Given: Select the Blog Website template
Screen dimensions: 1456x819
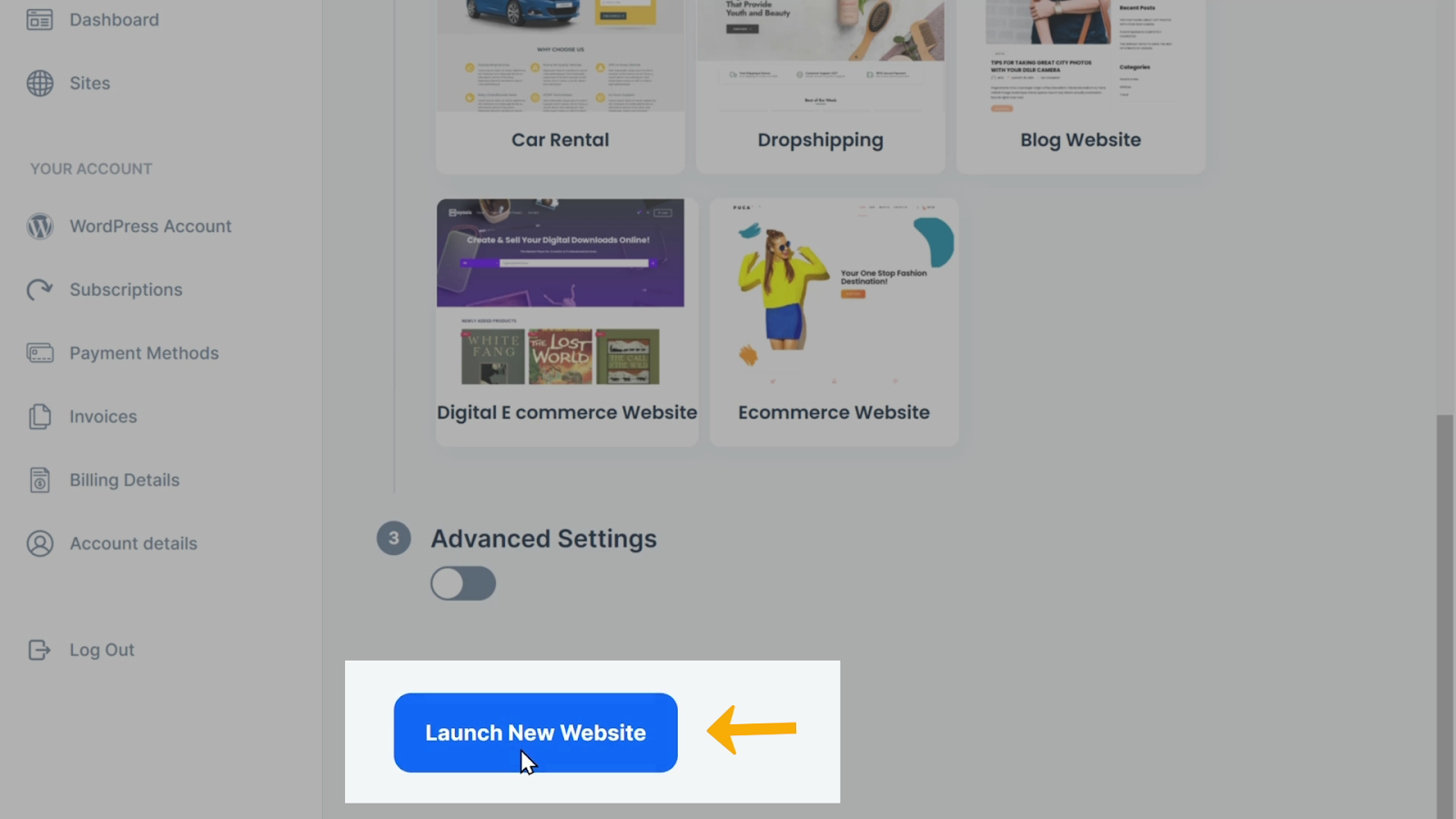Looking at the screenshot, I should (1080, 86).
